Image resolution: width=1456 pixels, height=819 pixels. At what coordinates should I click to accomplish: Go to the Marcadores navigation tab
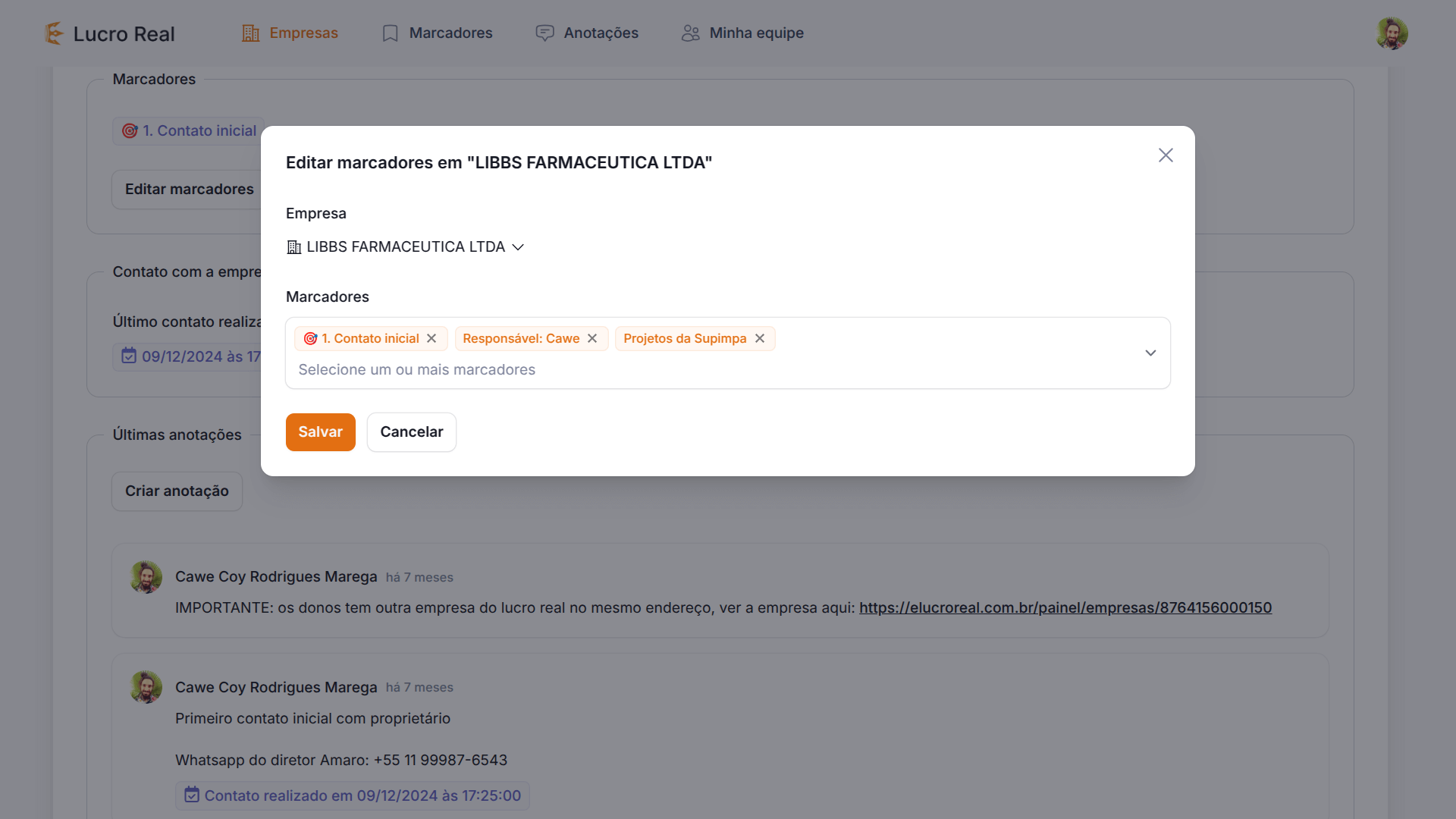(x=438, y=33)
